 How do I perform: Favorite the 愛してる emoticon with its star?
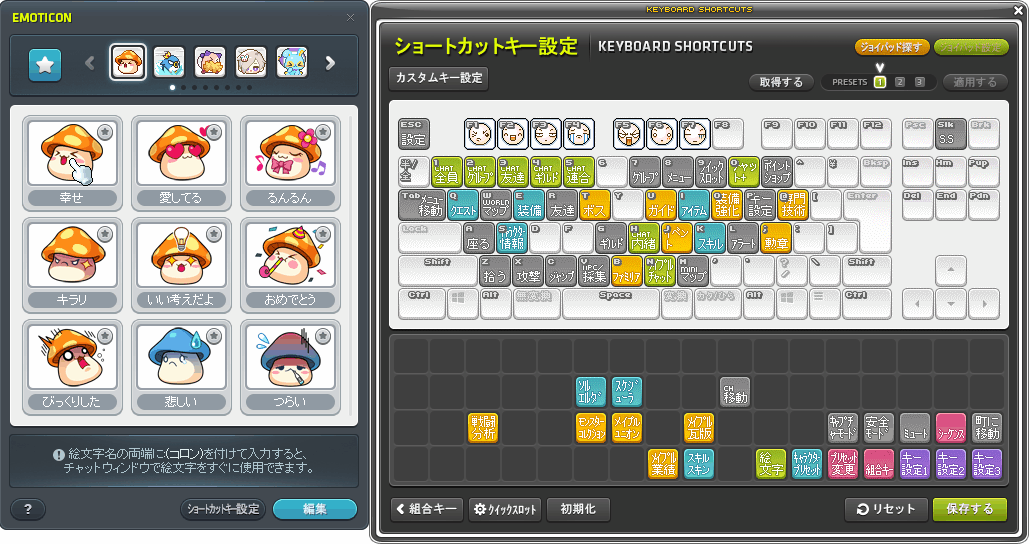click(x=214, y=132)
